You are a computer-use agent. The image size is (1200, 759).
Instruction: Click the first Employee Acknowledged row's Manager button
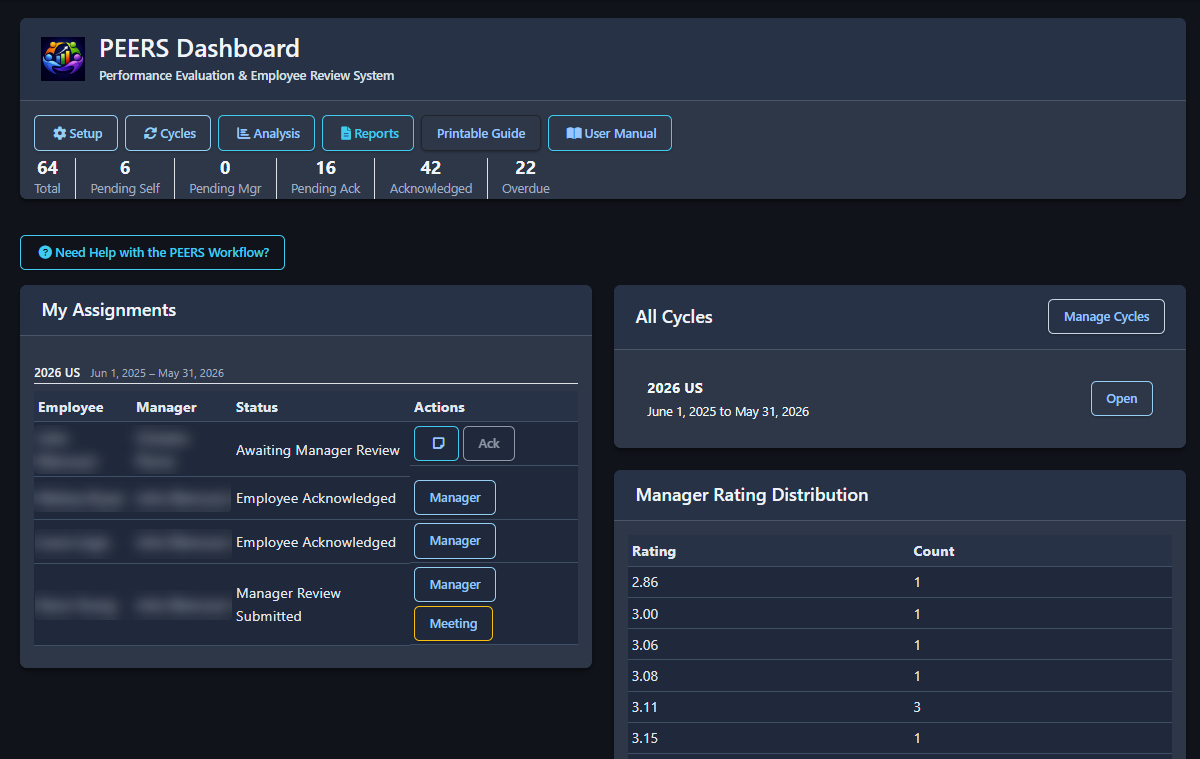[455, 497]
